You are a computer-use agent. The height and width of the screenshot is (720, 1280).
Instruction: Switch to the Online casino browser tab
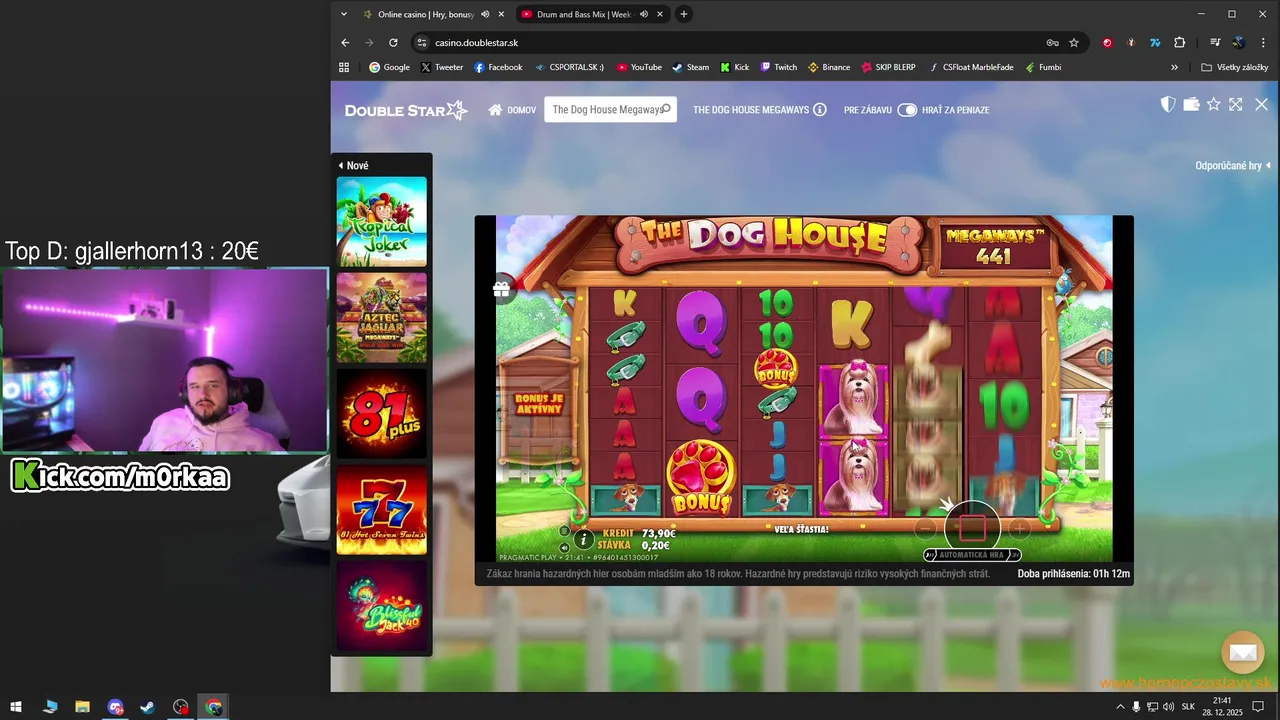click(x=427, y=14)
